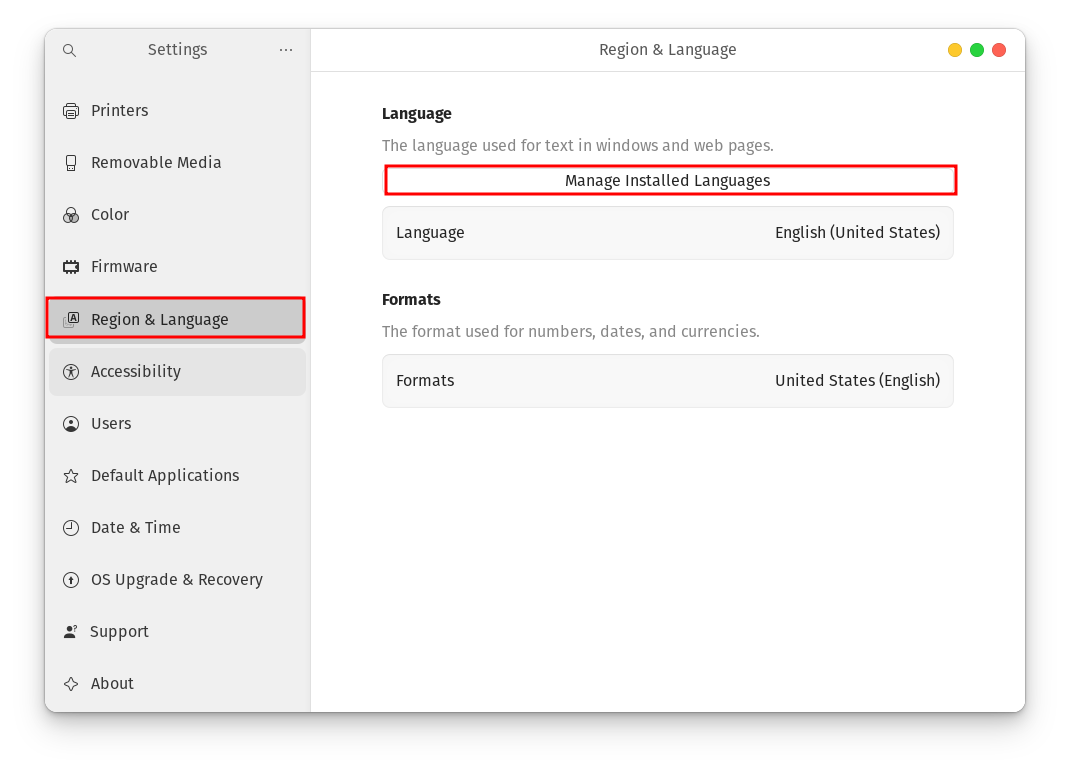Click the search magnifier icon in Settings
The height and width of the screenshot is (773, 1070).
click(x=69, y=50)
